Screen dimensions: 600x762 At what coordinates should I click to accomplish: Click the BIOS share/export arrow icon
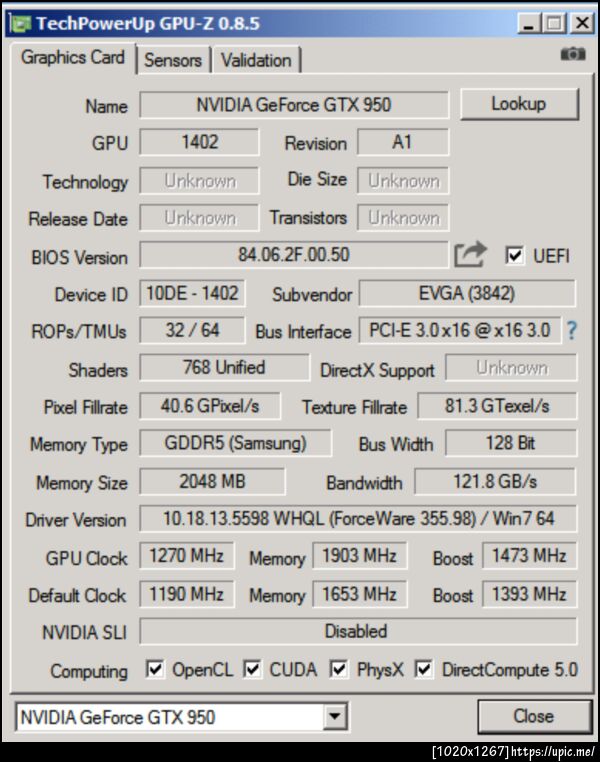pyautogui.click(x=470, y=254)
